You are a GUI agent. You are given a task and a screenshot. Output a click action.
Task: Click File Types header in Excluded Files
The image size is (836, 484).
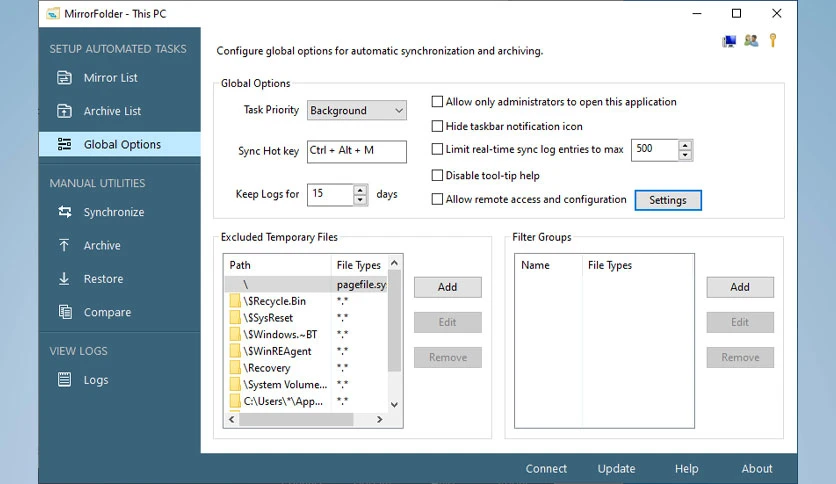pyautogui.click(x=360, y=265)
